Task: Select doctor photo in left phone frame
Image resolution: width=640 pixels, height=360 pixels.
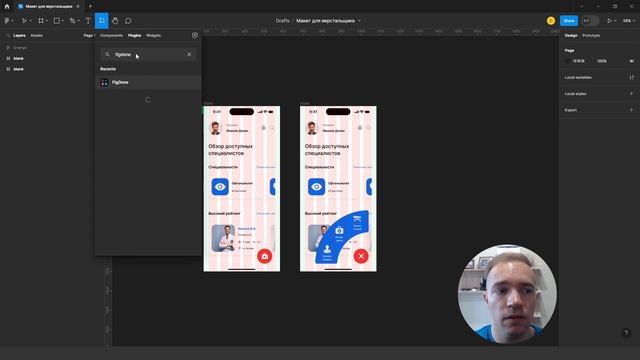Action: [223, 238]
